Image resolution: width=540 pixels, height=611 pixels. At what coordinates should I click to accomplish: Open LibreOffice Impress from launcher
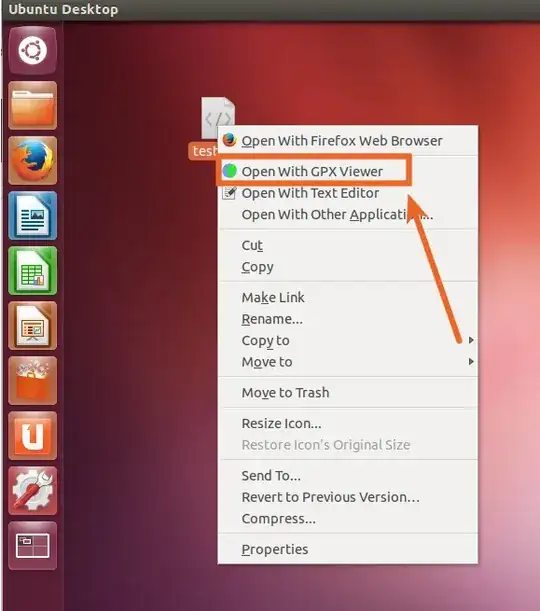33,325
